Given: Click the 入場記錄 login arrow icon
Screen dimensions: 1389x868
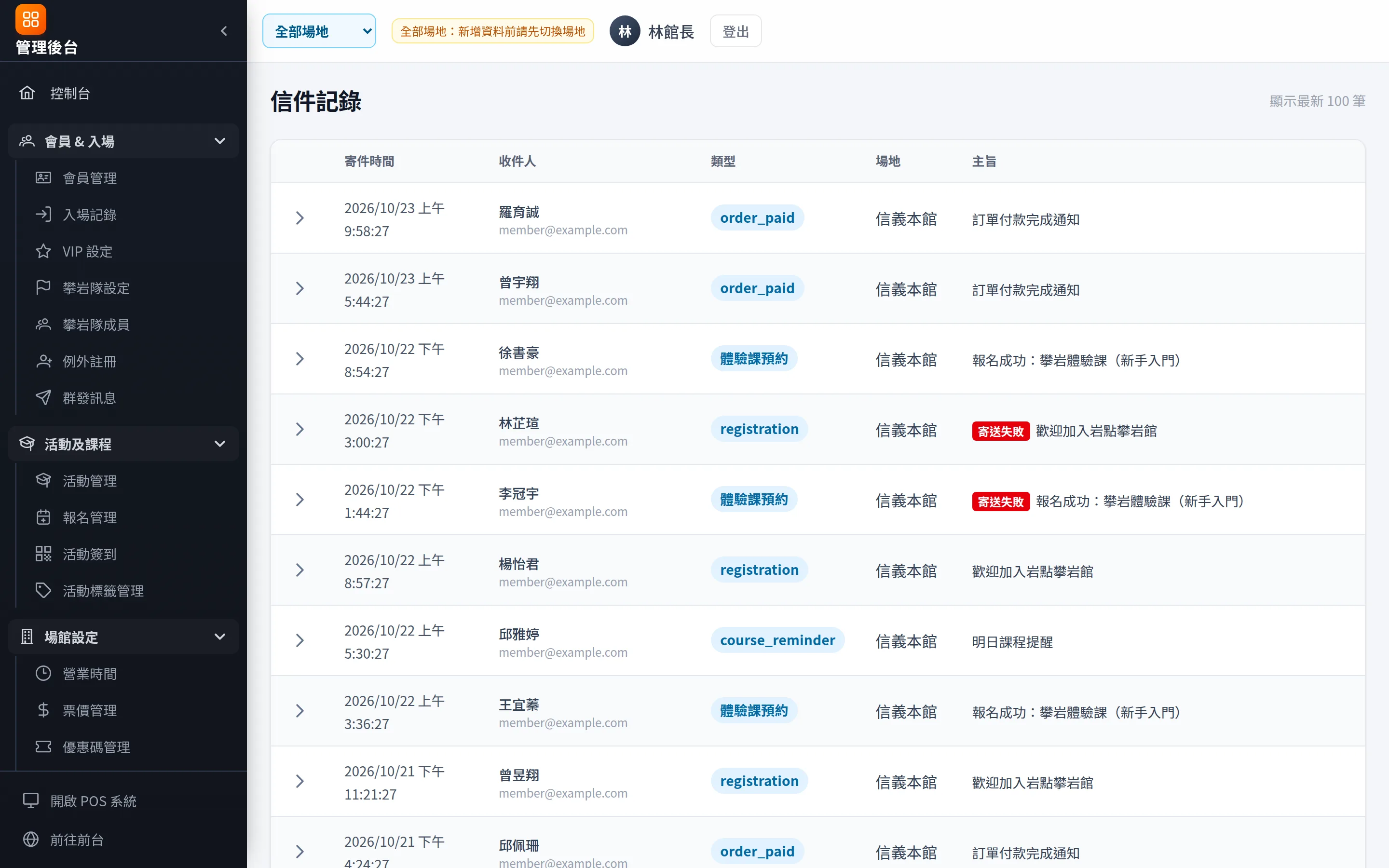Looking at the screenshot, I should click(43, 214).
